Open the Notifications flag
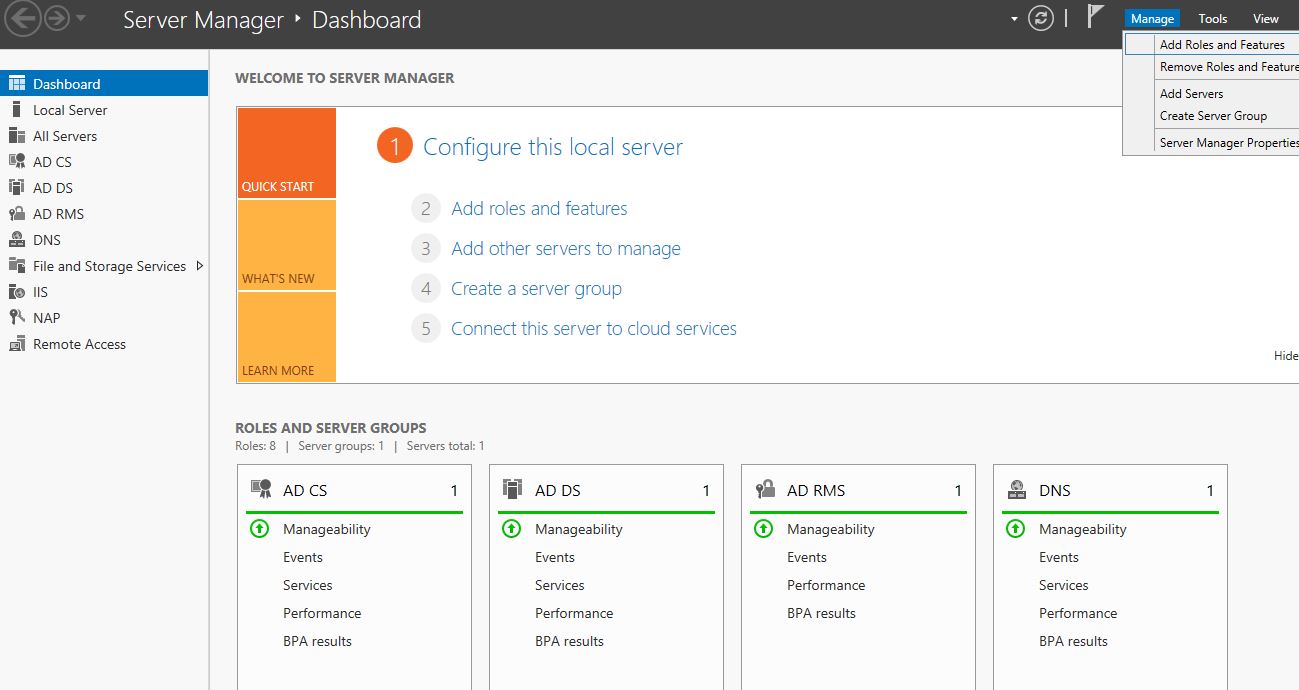1299x690 pixels. coord(1097,17)
